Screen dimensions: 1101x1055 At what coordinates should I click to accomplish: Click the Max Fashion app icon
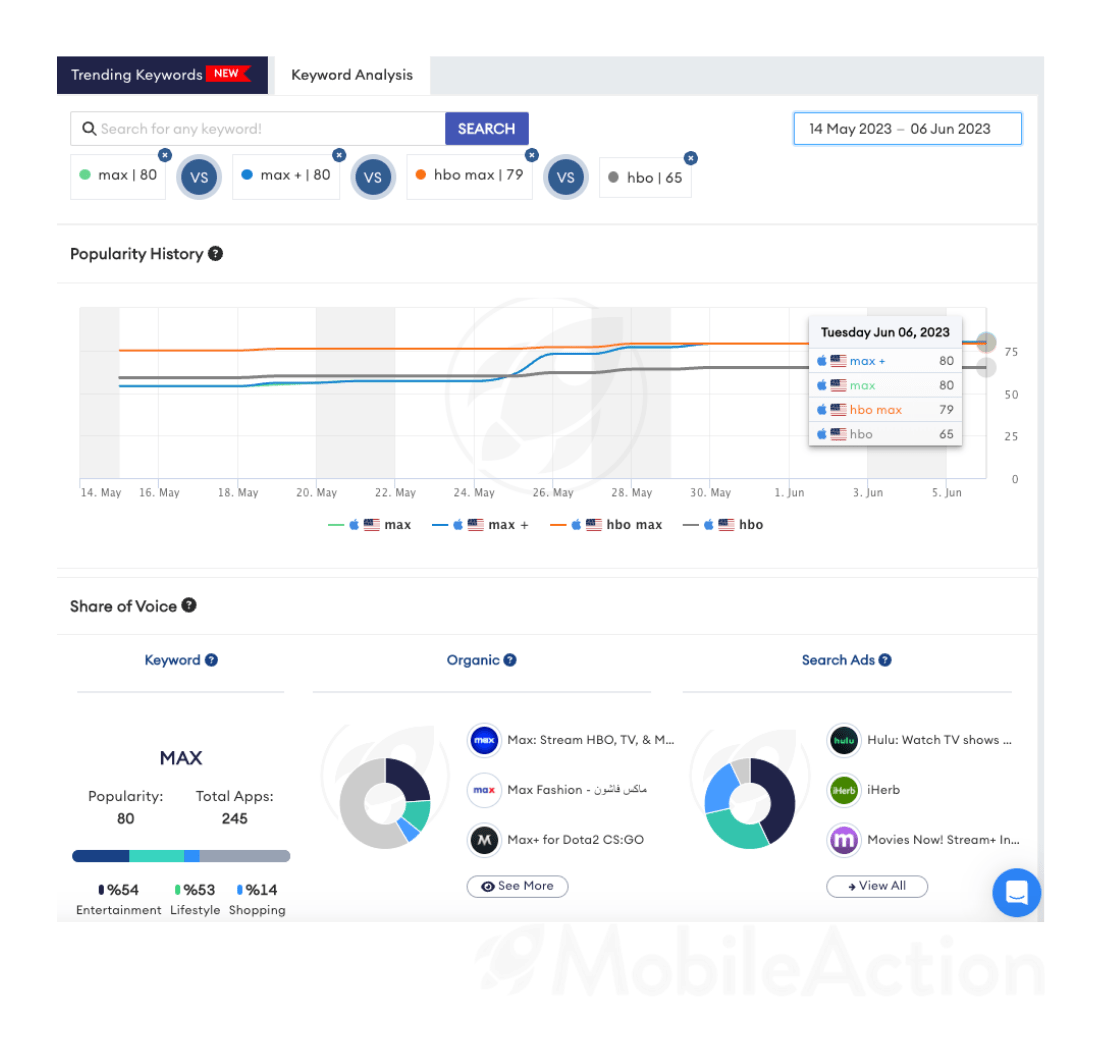point(484,790)
